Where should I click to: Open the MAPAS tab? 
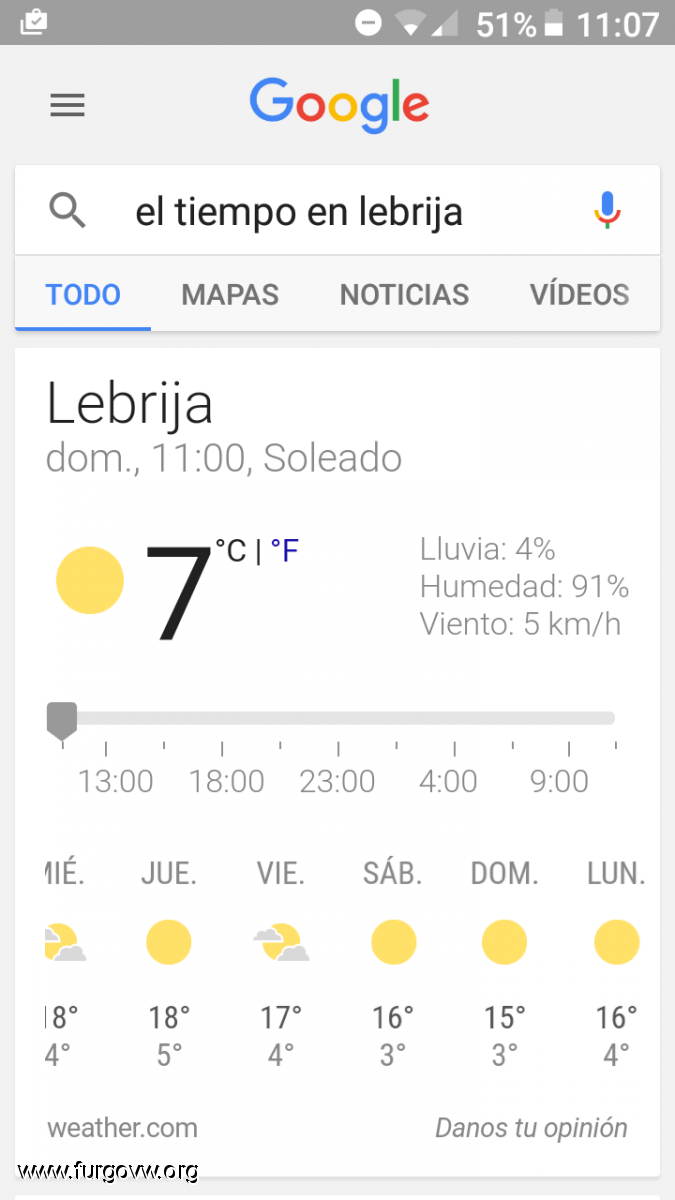tap(230, 295)
